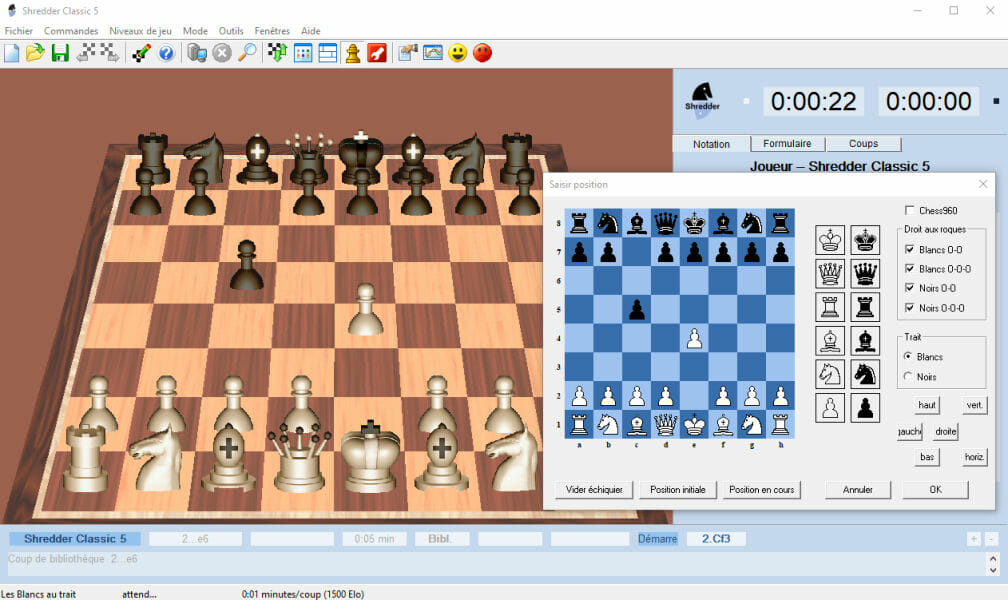Click the colored squares window icon
Image resolution: width=1008 pixels, height=600 pixels.
pyautogui.click(x=303, y=53)
